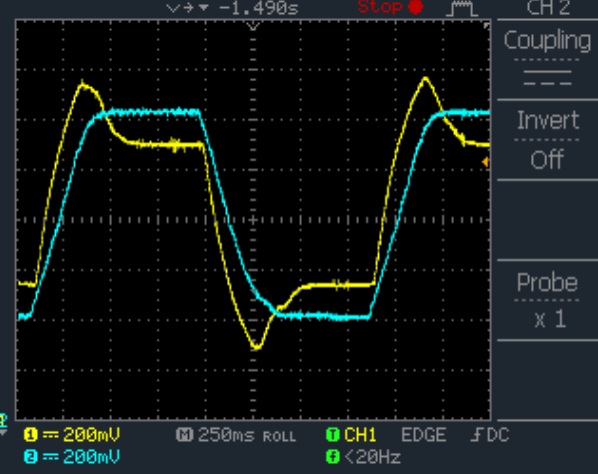Click the -1.490s time offset readout
This screenshot has width=598, height=474.
point(259,8)
